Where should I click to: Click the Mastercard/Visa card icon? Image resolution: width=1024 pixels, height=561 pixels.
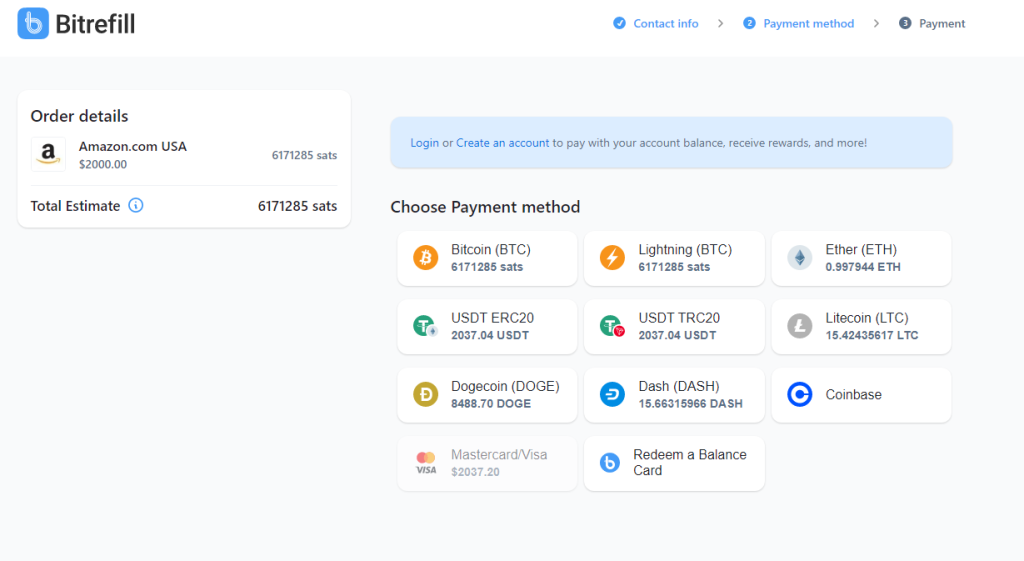click(x=426, y=462)
